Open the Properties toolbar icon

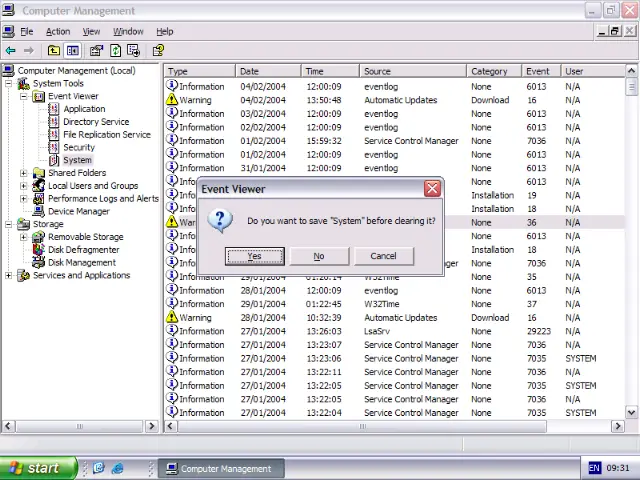tap(96, 51)
